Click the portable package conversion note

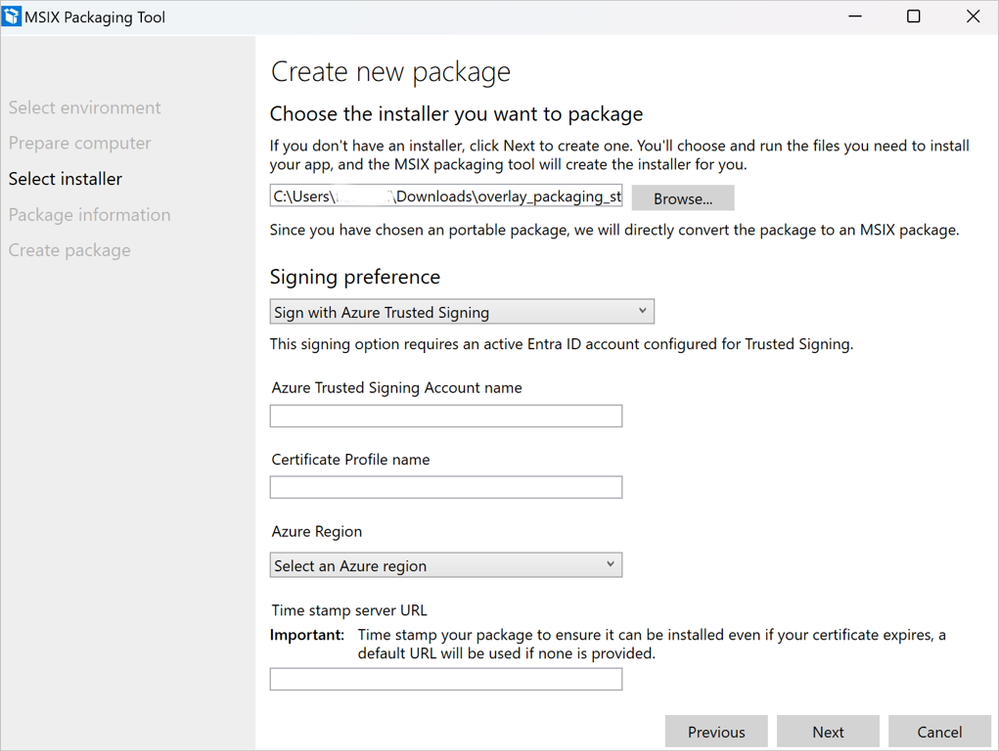click(614, 230)
